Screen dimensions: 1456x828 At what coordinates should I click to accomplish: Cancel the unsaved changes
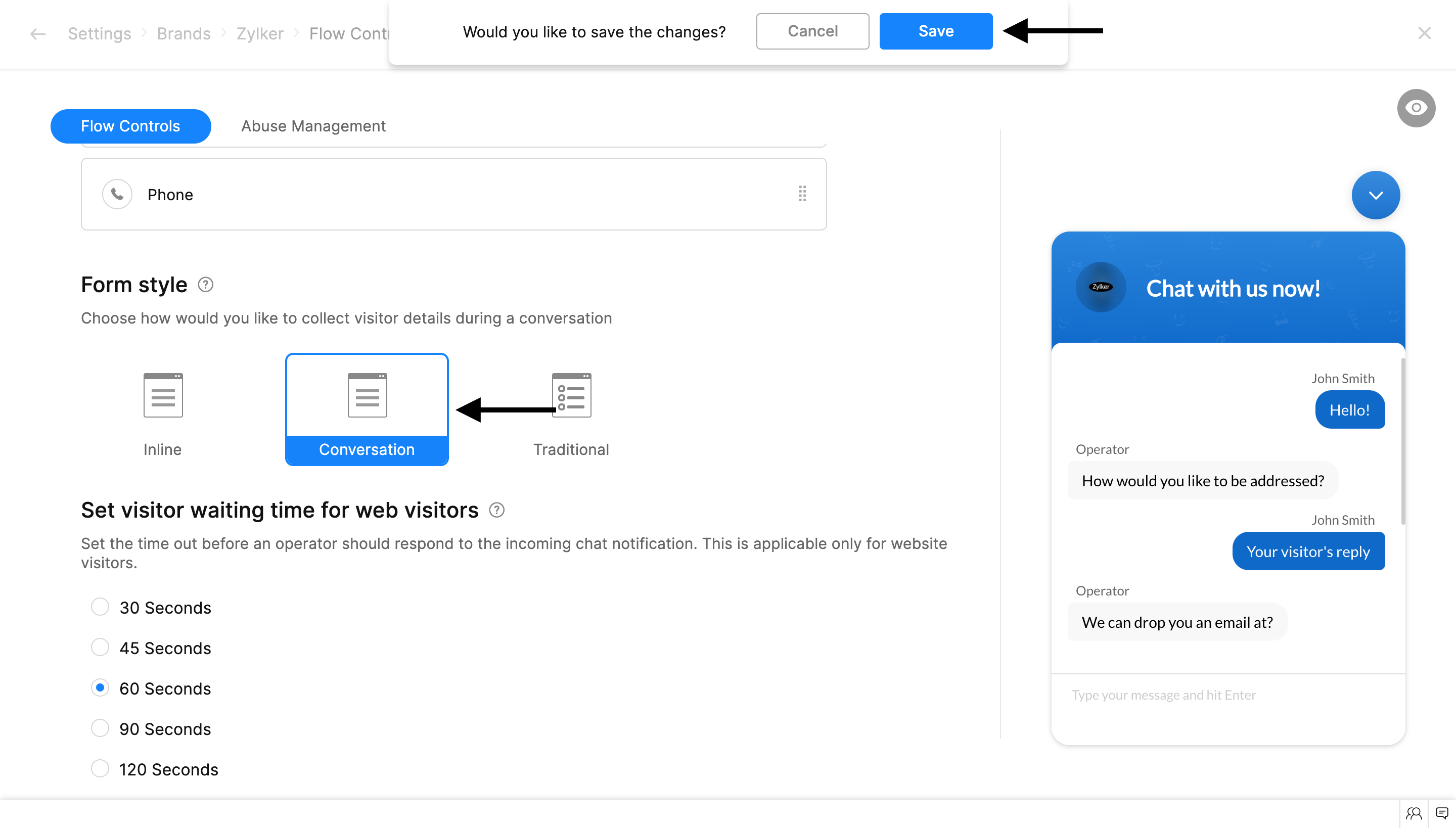coord(812,31)
